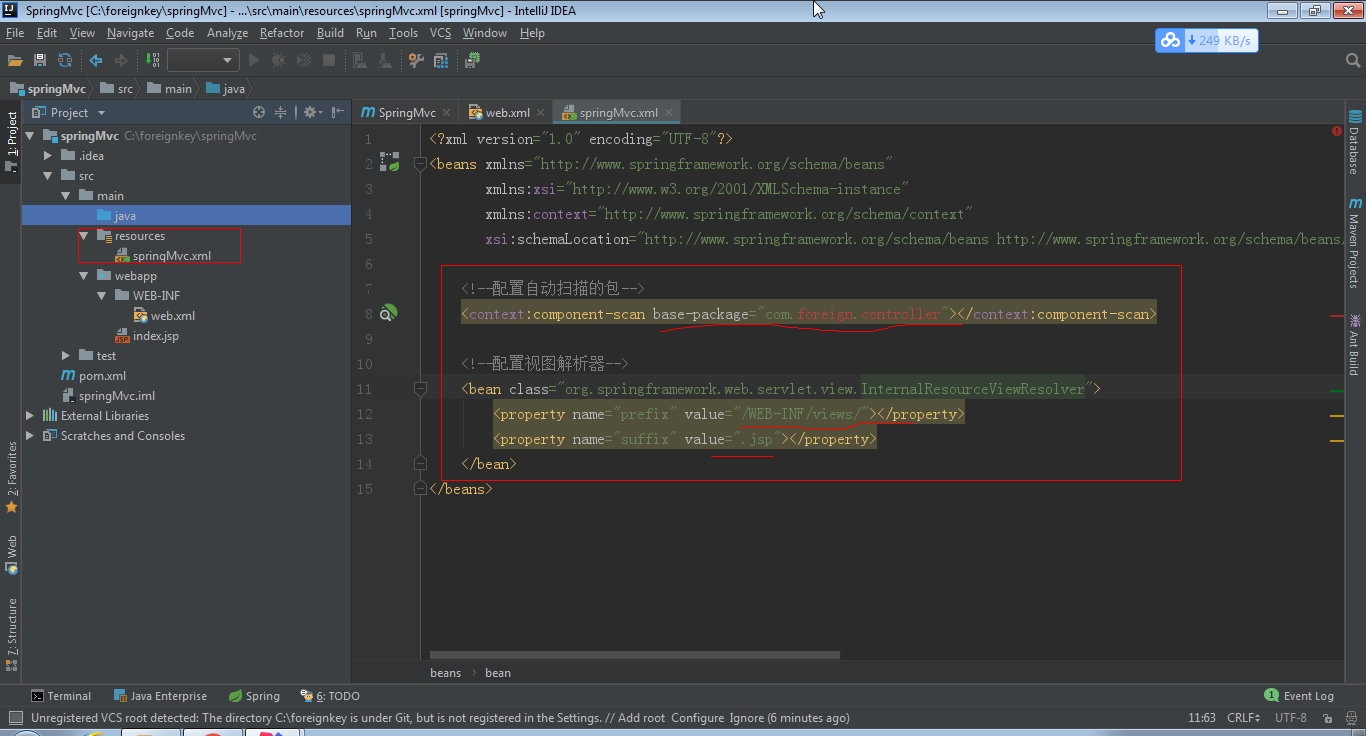This screenshot has width=1366, height=736.
Task: Collapse the springMvc root tree node
Action: click(x=30, y=136)
